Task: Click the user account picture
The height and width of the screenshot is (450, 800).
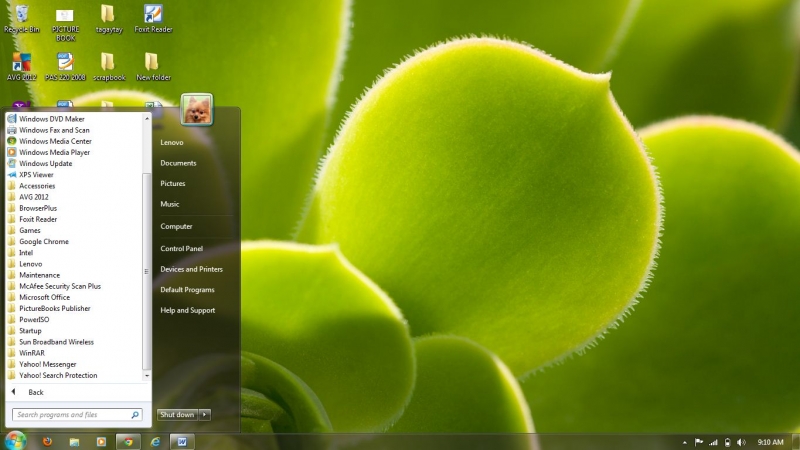Action: pyautogui.click(x=196, y=109)
